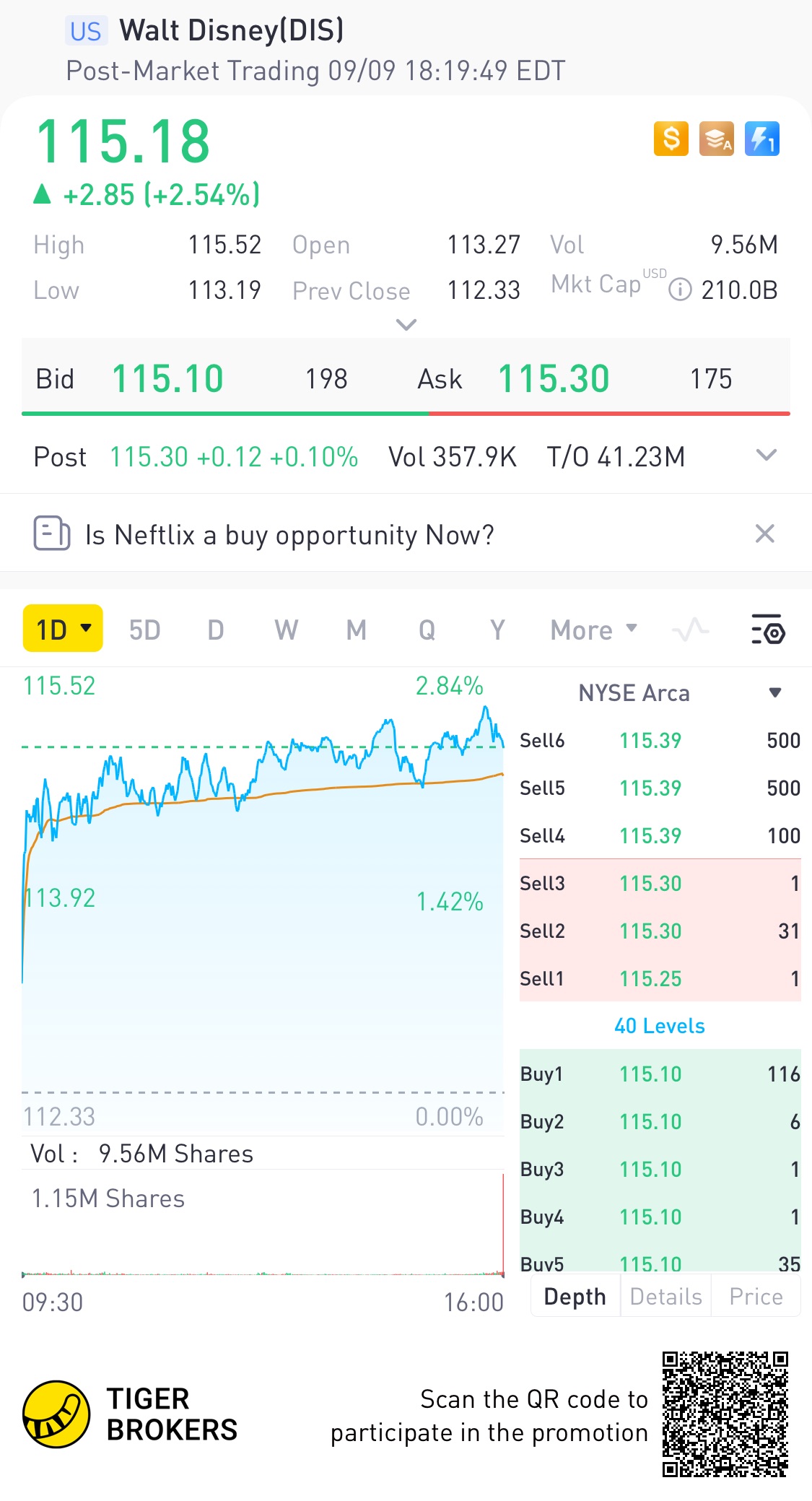Open the NYSE Arca exchange dropdown
Screen dimensions: 812x1501
pyautogui.click(x=775, y=693)
